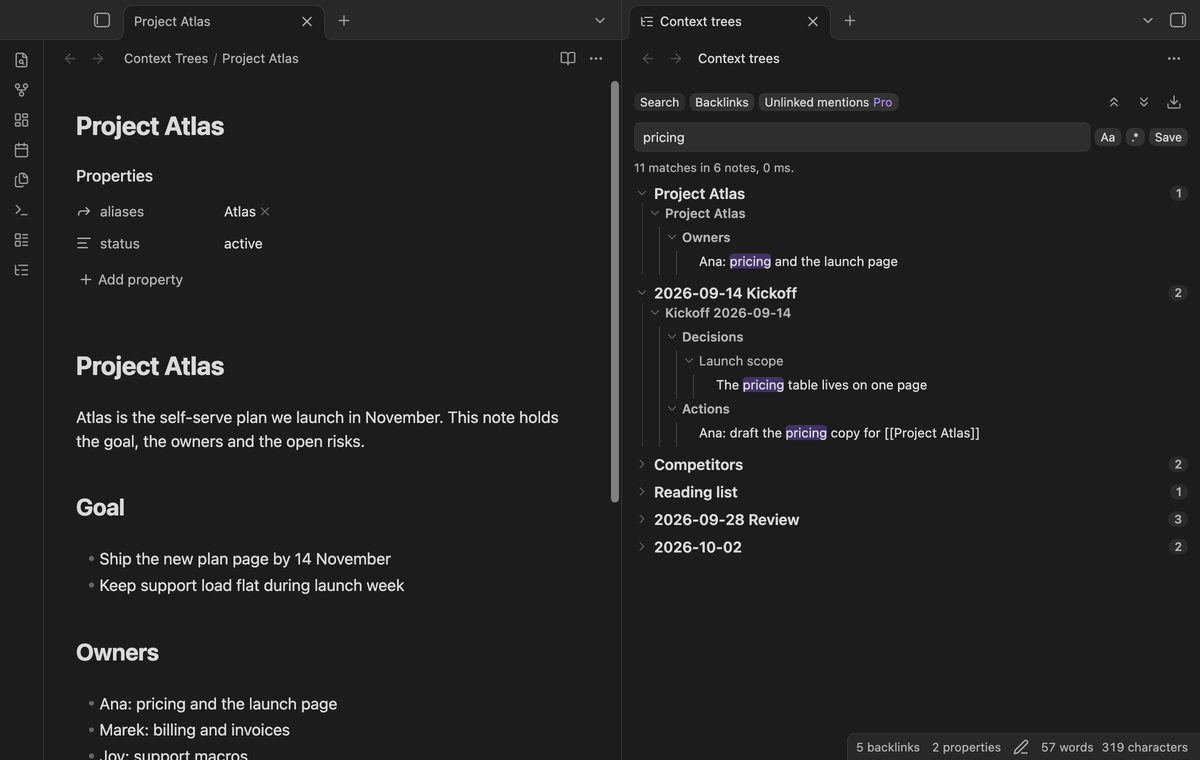Navigate forward in Context trees pane
1200x760 pixels.
[676, 58]
